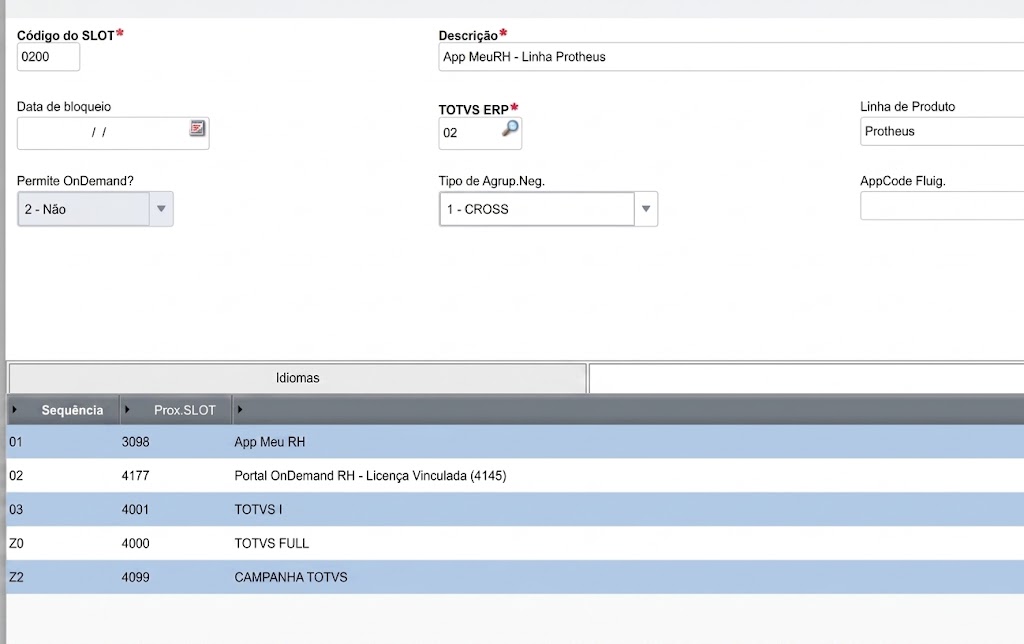Click the Linha de Produto field Protheus
This screenshot has height=644, width=1024.
[x=942, y=131]
